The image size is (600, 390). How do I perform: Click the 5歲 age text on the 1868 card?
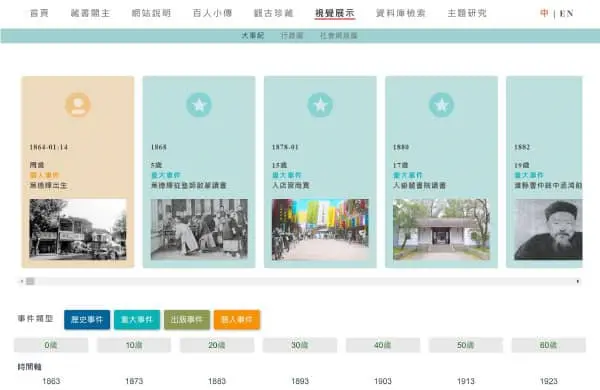156,165
